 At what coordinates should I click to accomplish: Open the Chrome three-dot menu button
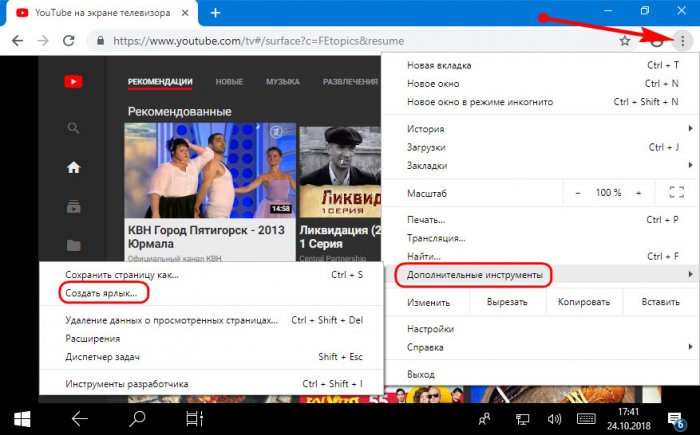tap(682, 41)
